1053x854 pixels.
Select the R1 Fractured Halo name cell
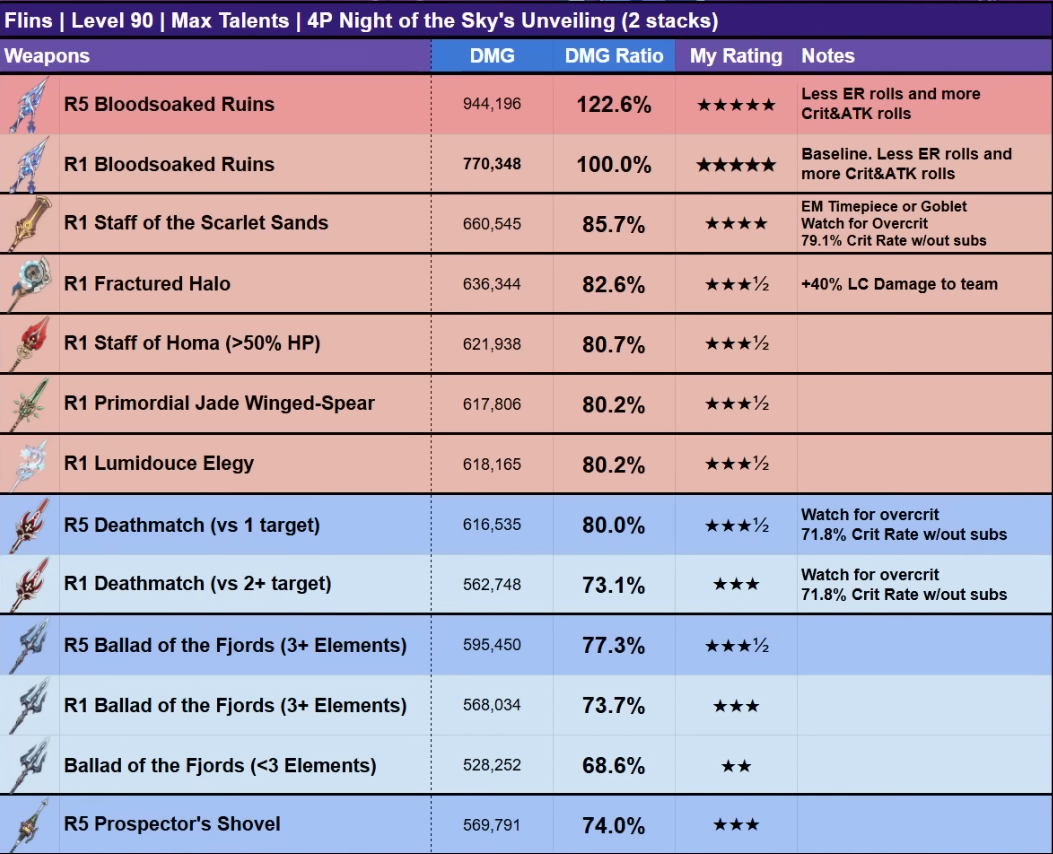(x=245, y=284)
